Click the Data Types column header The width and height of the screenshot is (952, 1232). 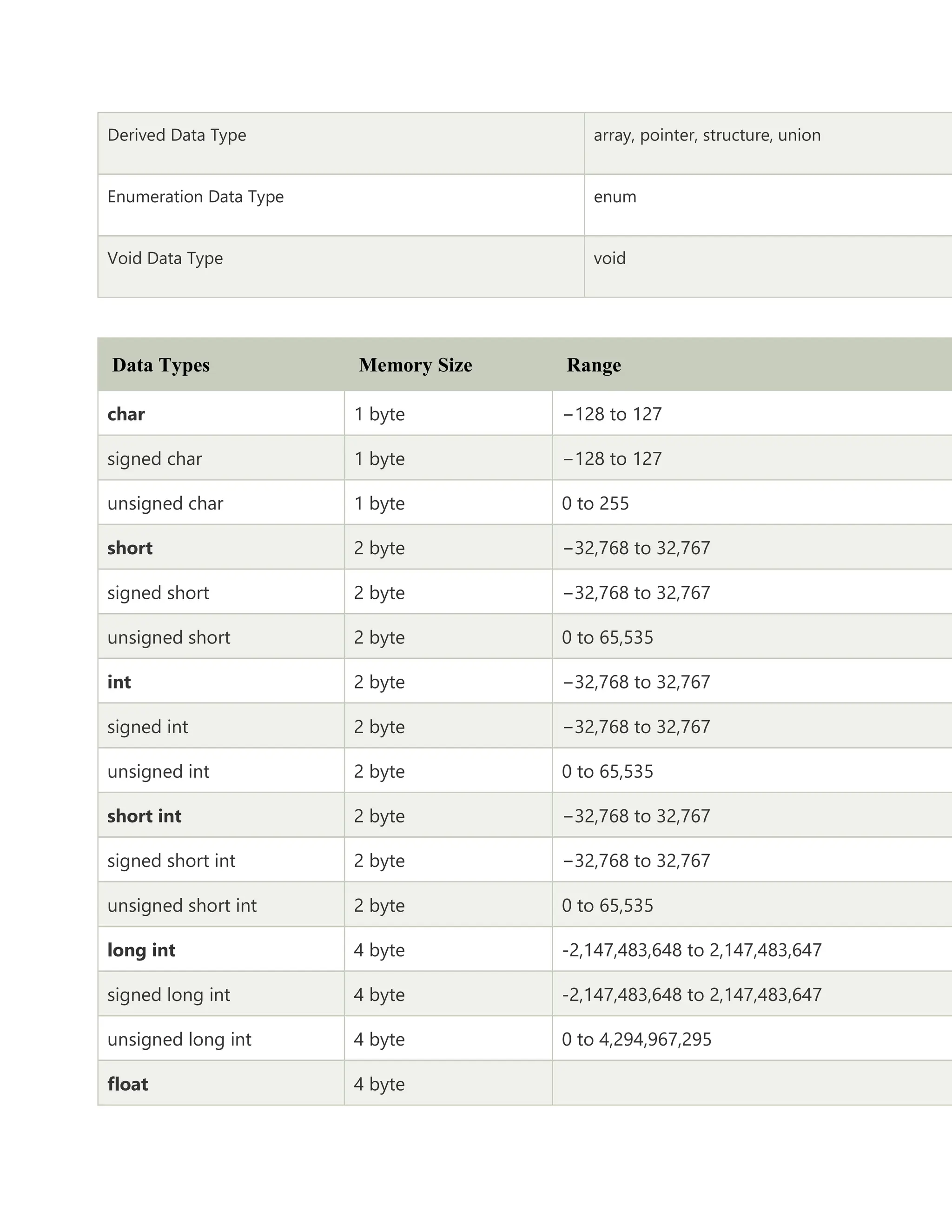[x=161, y=365]
